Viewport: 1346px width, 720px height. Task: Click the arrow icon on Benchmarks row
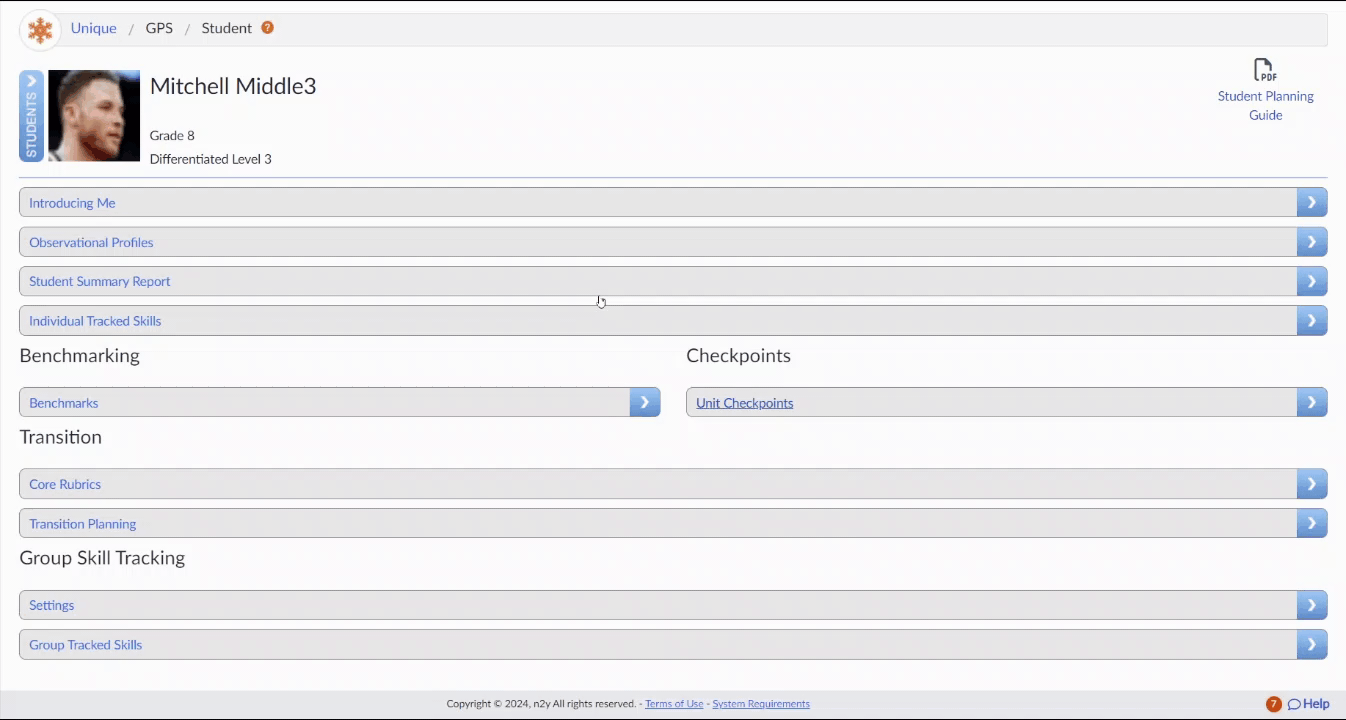point(645,402)
